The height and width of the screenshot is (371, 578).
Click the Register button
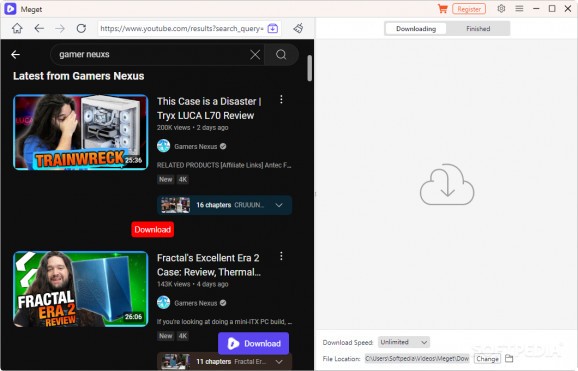[469, 9]
